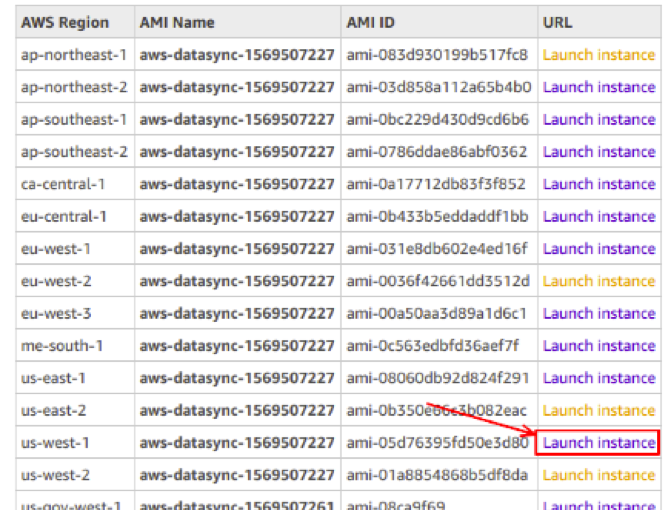The width and height of the screenshot is (666, 510).
Task: Select AMI ID ami-0786ddae86abf0362
Action: [x=437, y=152]
